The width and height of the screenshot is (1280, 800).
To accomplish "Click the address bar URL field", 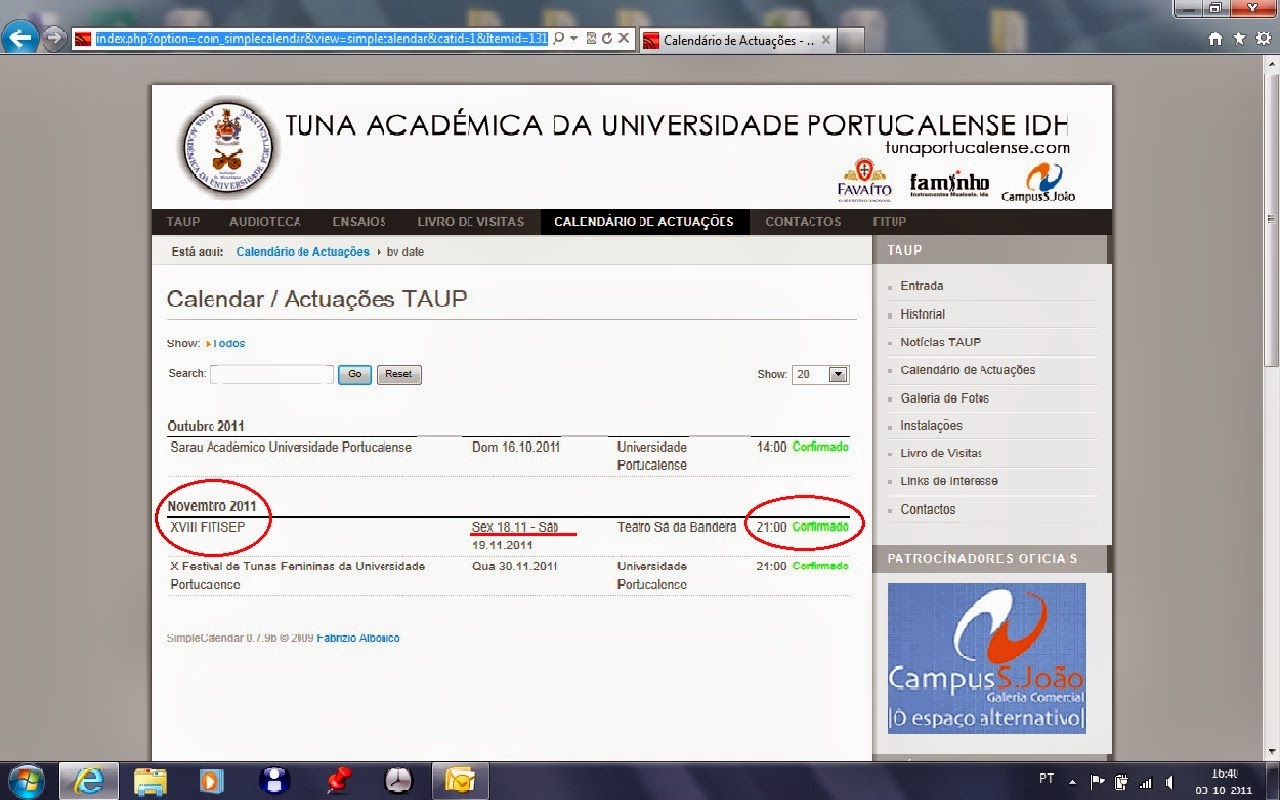I will (x=322, y=39).
